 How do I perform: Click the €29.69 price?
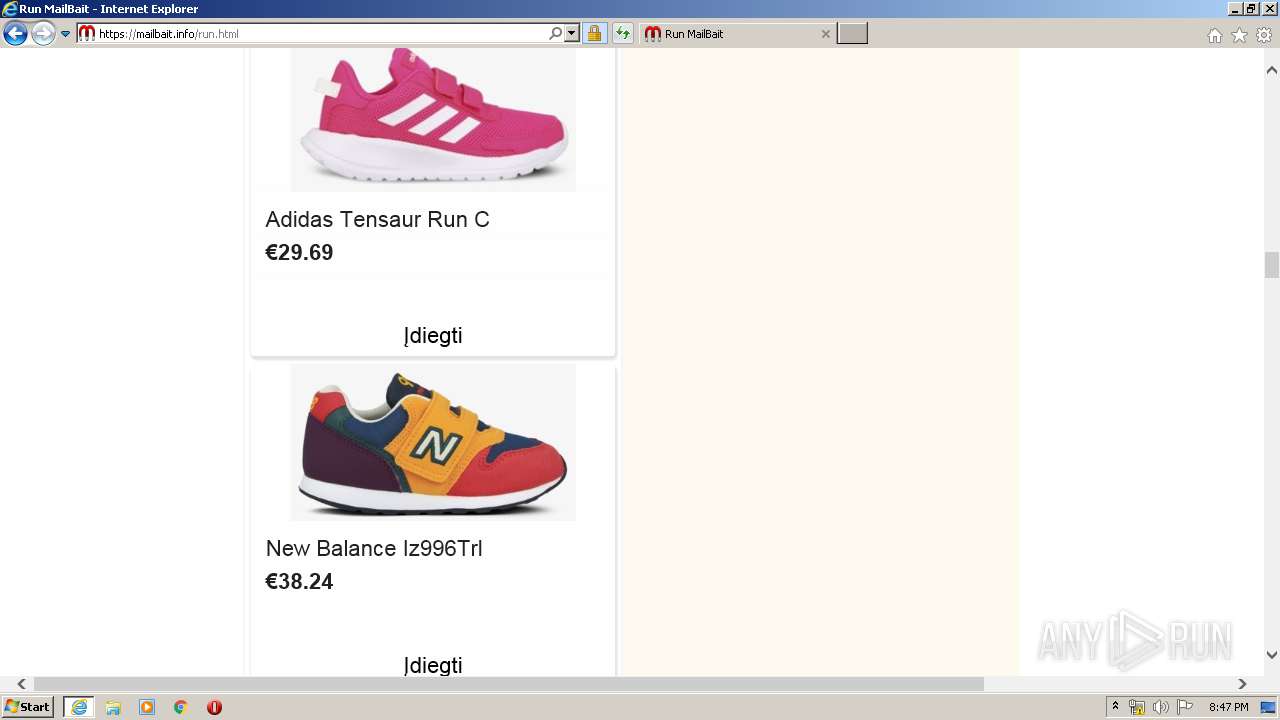pyautogui.click(x=299, y=252)
